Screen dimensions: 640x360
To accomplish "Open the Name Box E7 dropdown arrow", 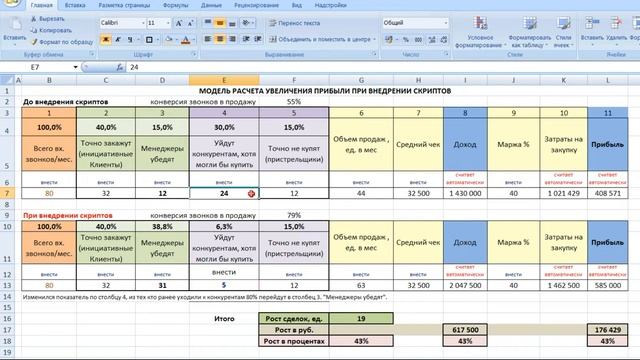I will tap(76, 67).
